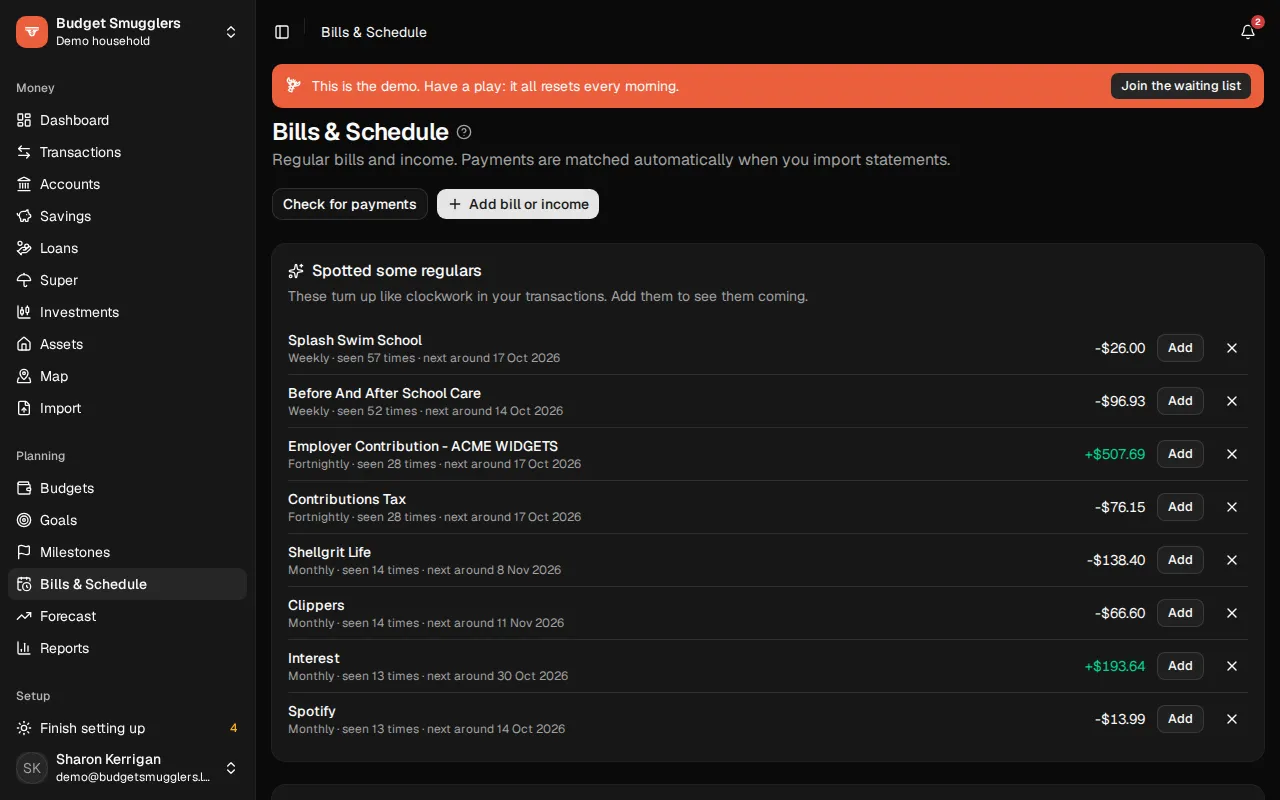The height and width of the screenshot is (800, 1280).
Task: Dismiss the Interest suggestion
Action: 1232,666
